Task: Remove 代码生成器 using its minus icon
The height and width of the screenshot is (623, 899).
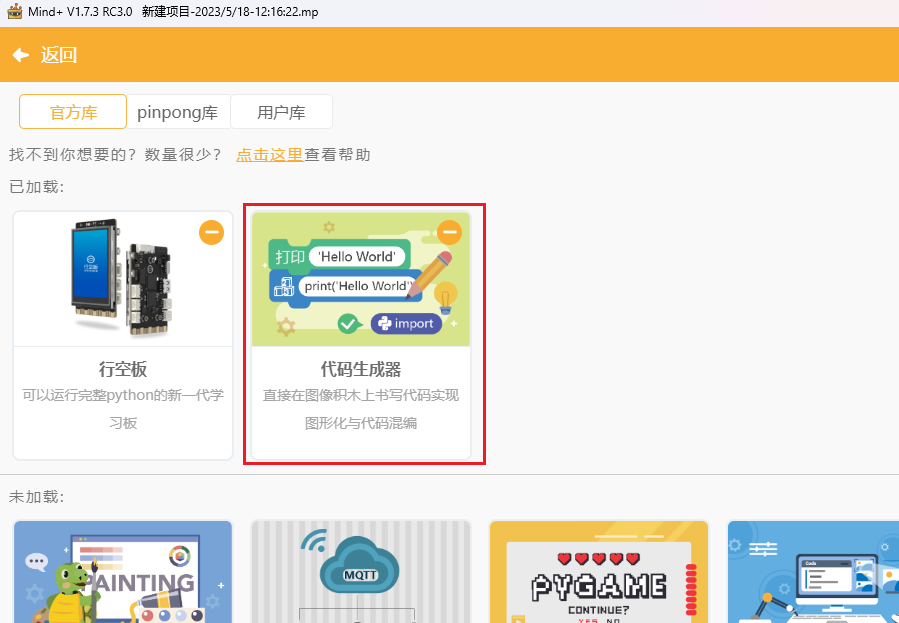Action: (x=450, y=233)
